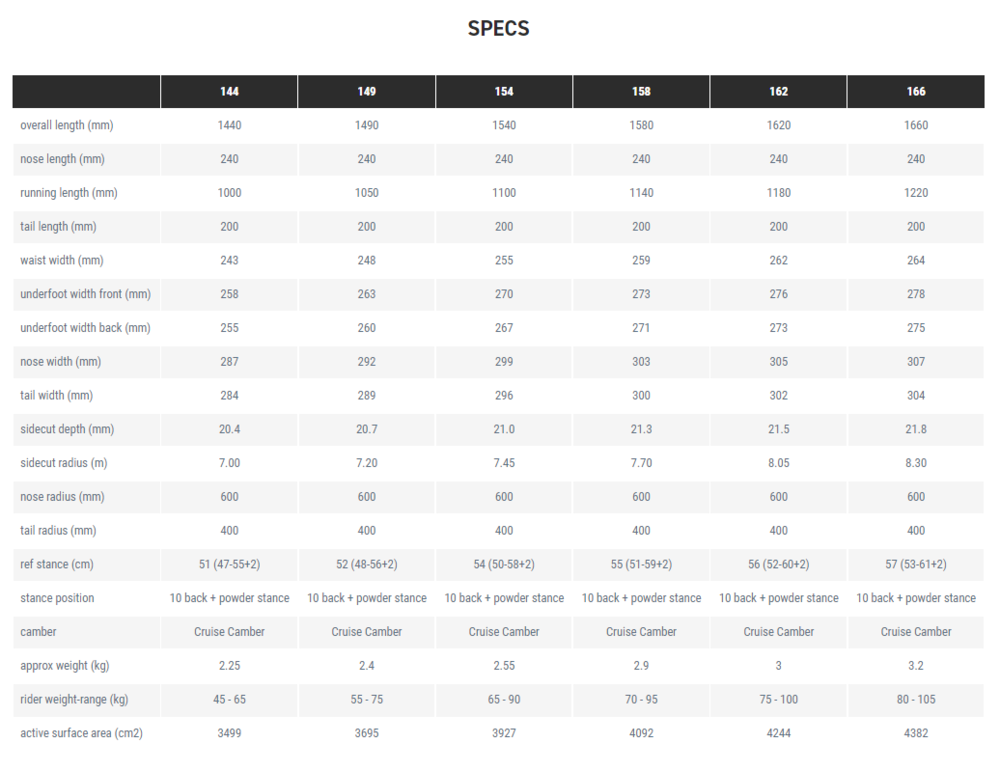Click the 65 - 90 rider weight cell

(504, 700)
